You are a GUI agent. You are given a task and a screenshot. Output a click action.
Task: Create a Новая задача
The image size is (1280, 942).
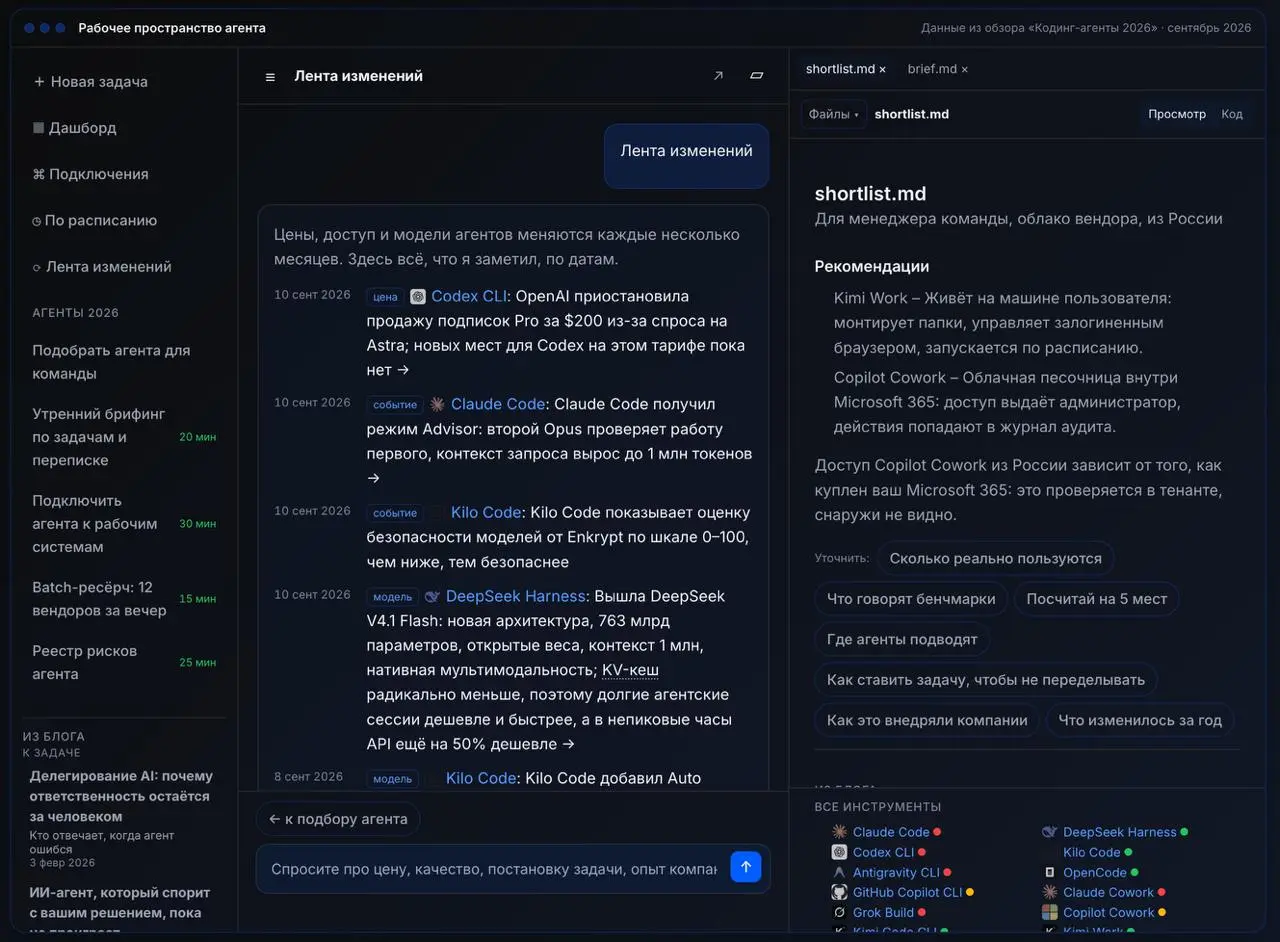(91, 82)
